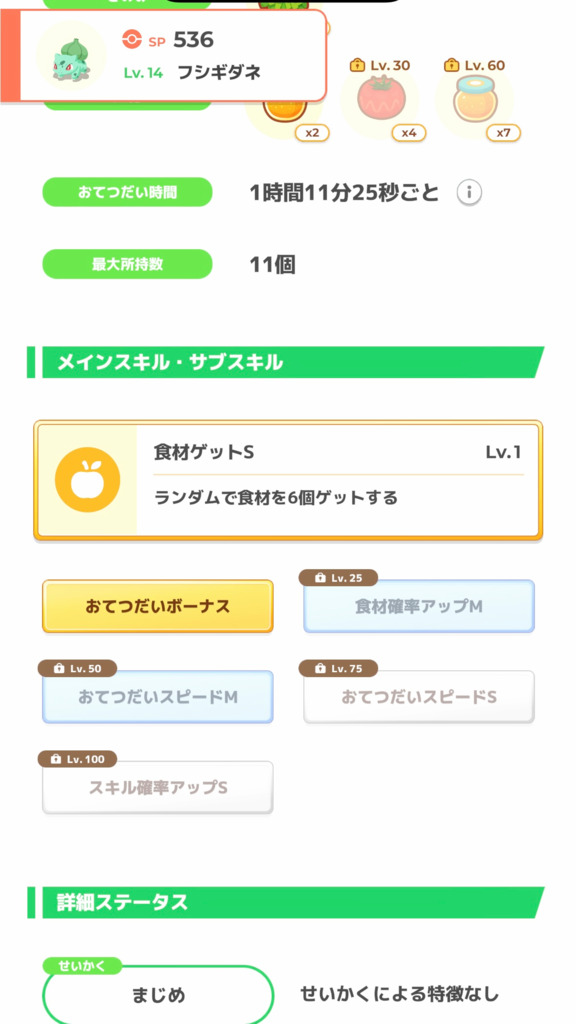
Task: Select locked おてつだいスピードS sub skill
Action: [419, 697]
